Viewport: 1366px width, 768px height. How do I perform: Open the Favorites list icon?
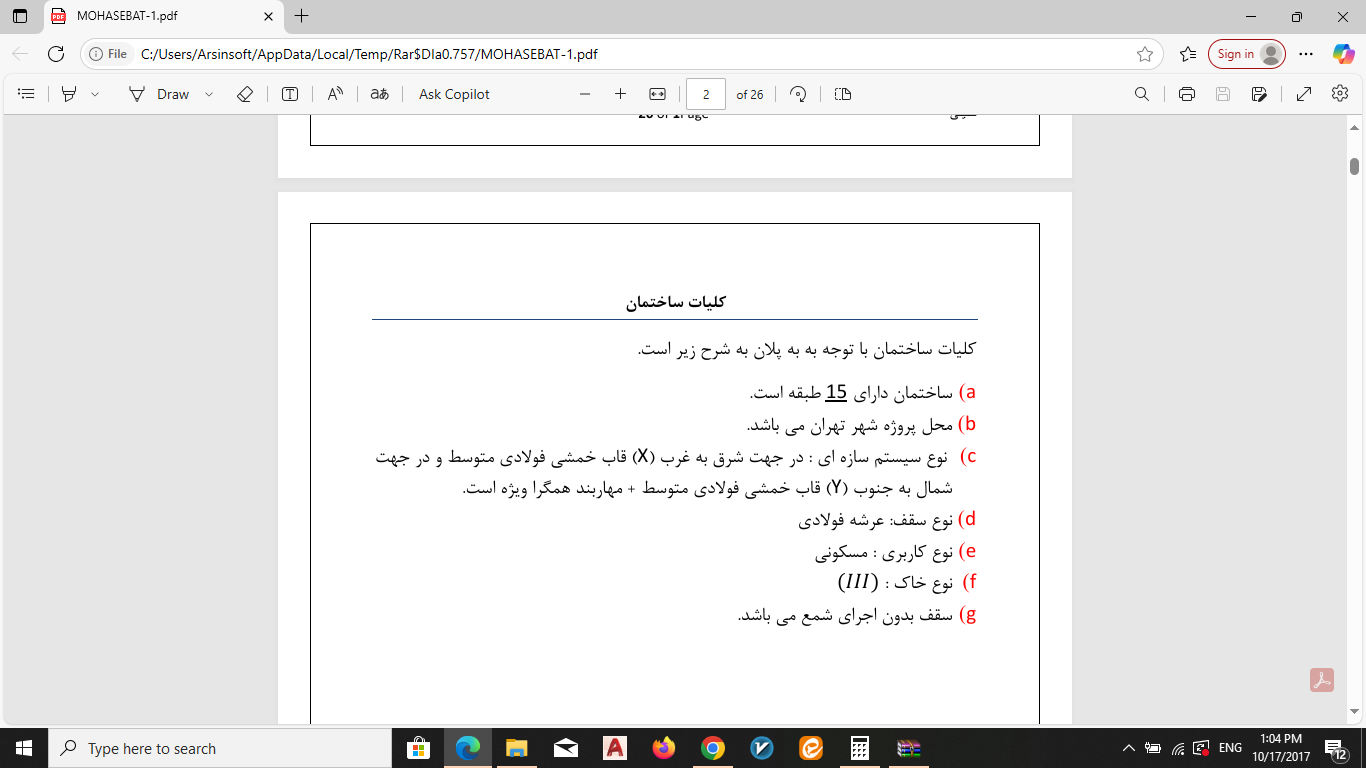(1188, 54)
